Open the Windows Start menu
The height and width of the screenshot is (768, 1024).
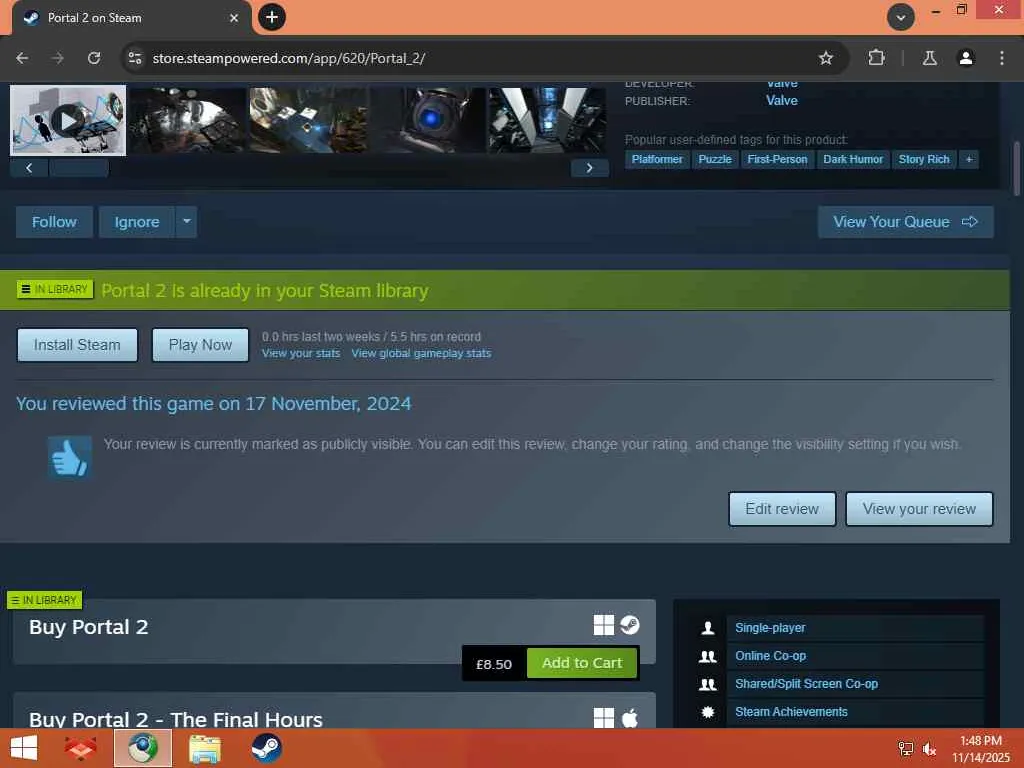(24, 748)
